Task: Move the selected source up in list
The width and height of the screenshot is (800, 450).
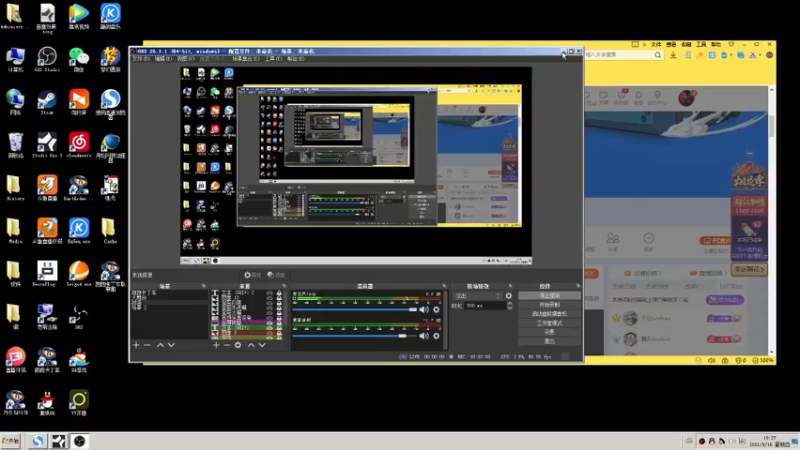Action: coord(251,345)
